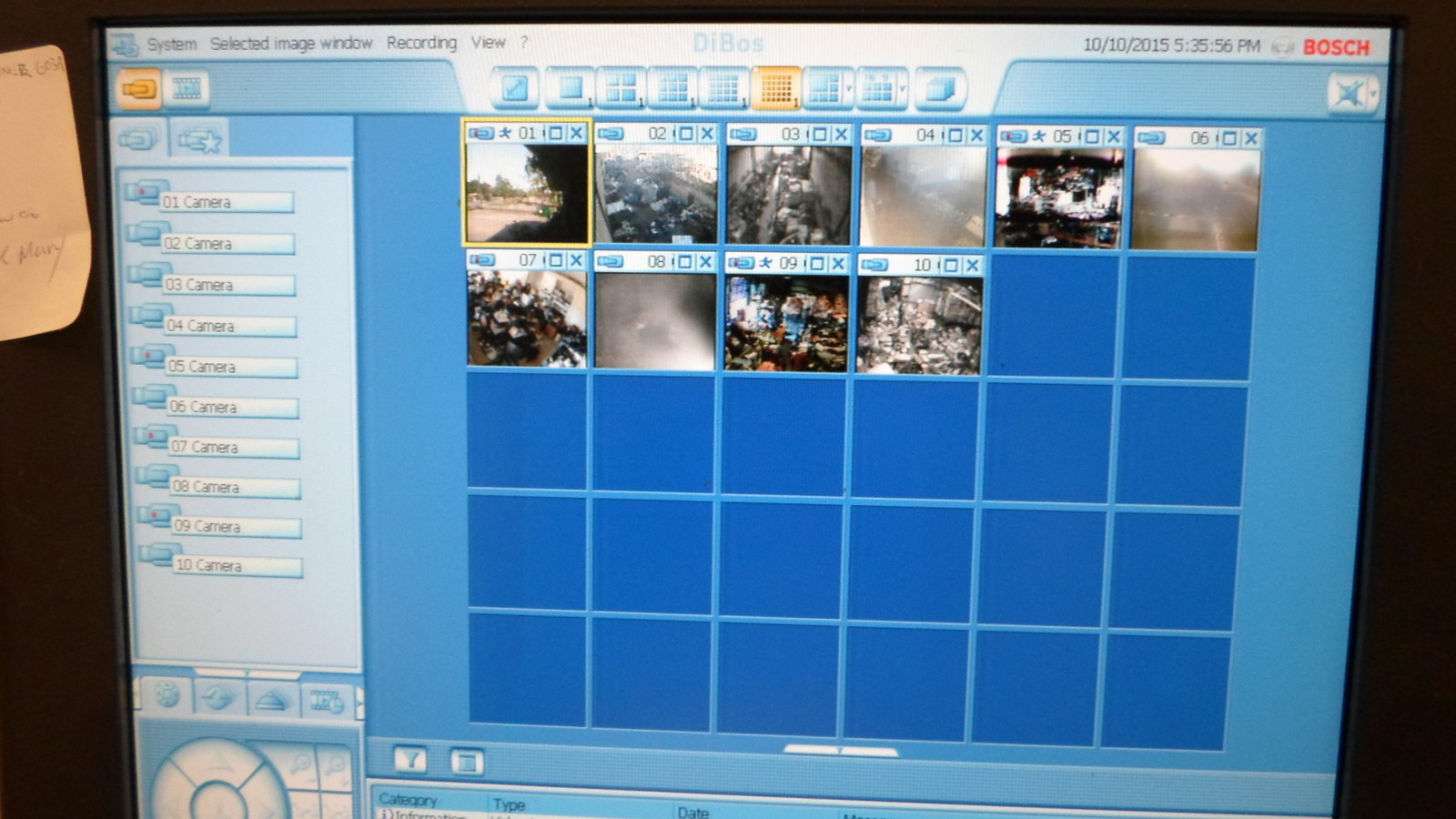Screen dimensions: 1456x819
Task: Open the Recording menu
Action: 421,43
